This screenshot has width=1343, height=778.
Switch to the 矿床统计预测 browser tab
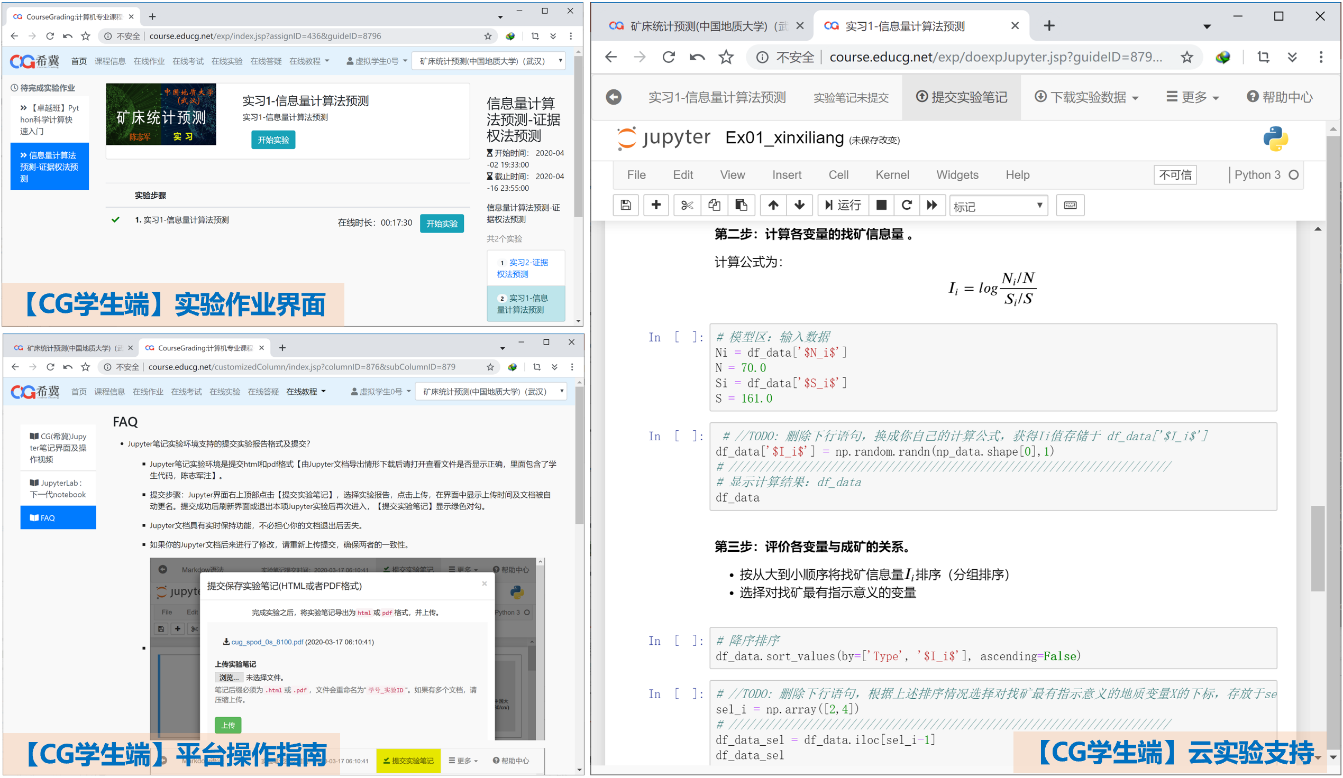(x=704, y=27)
